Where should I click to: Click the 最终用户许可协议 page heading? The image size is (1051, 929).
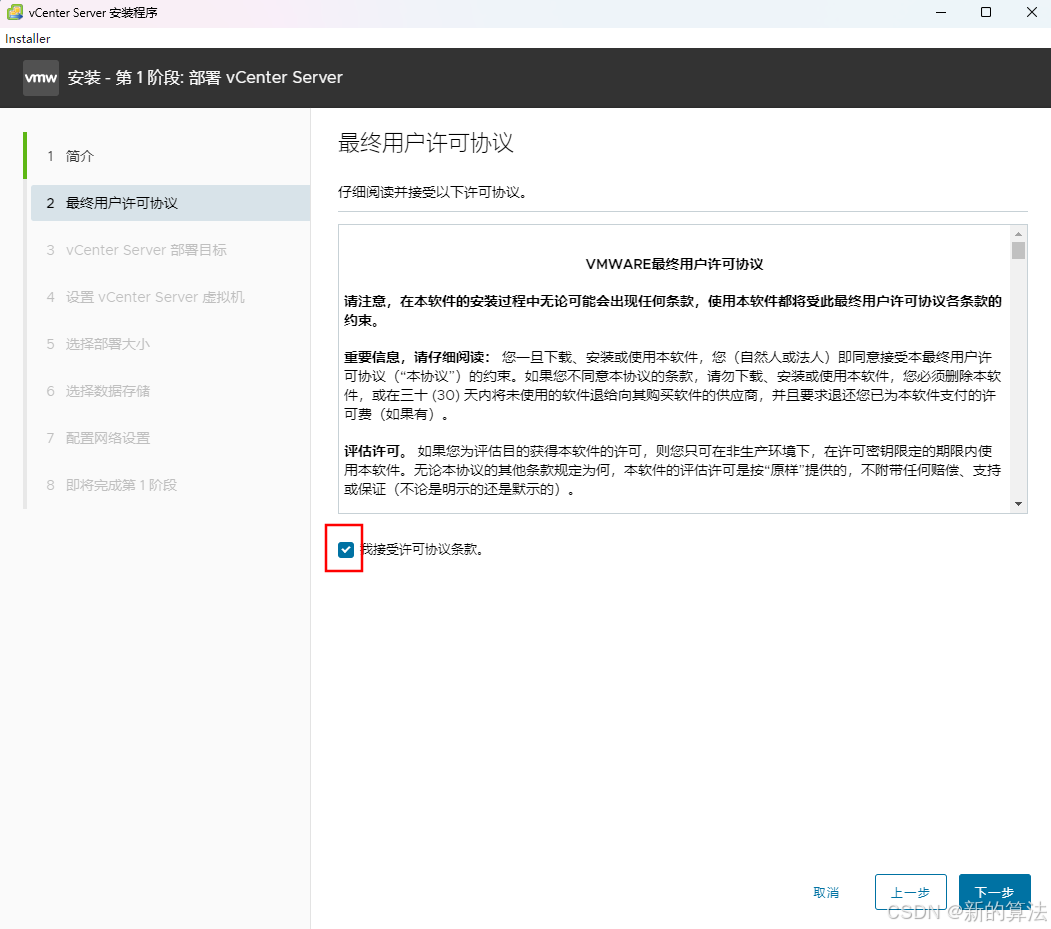pyautogui.click(x=426, y=143)
